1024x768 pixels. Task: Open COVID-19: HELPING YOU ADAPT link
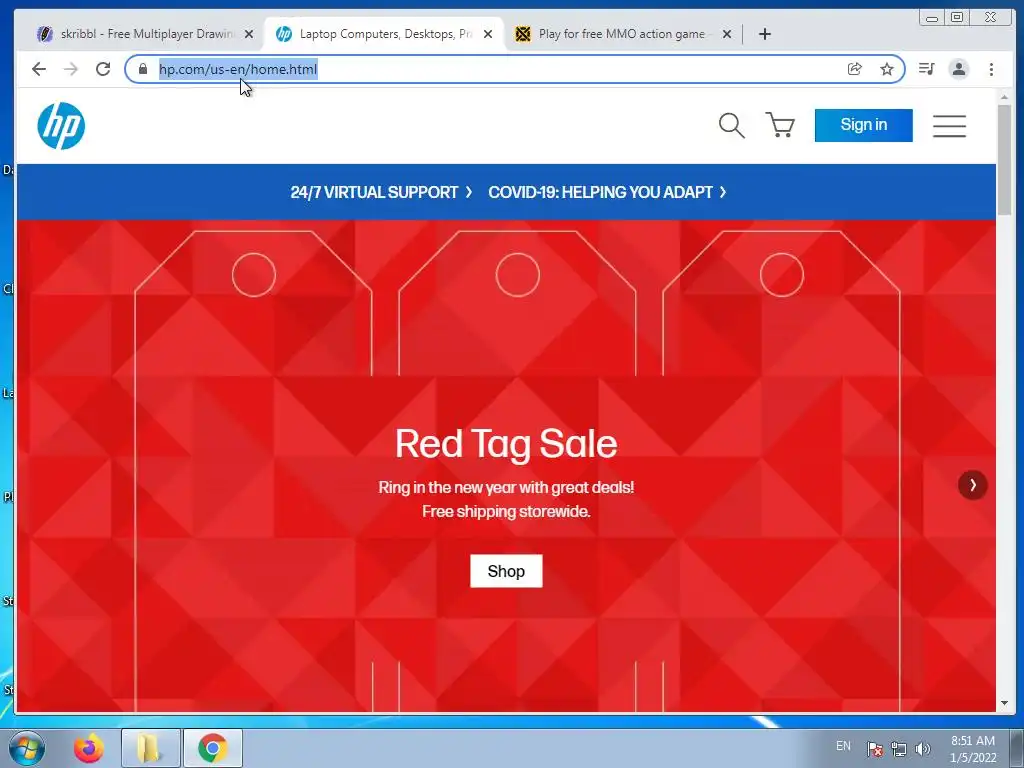(607, 193)
